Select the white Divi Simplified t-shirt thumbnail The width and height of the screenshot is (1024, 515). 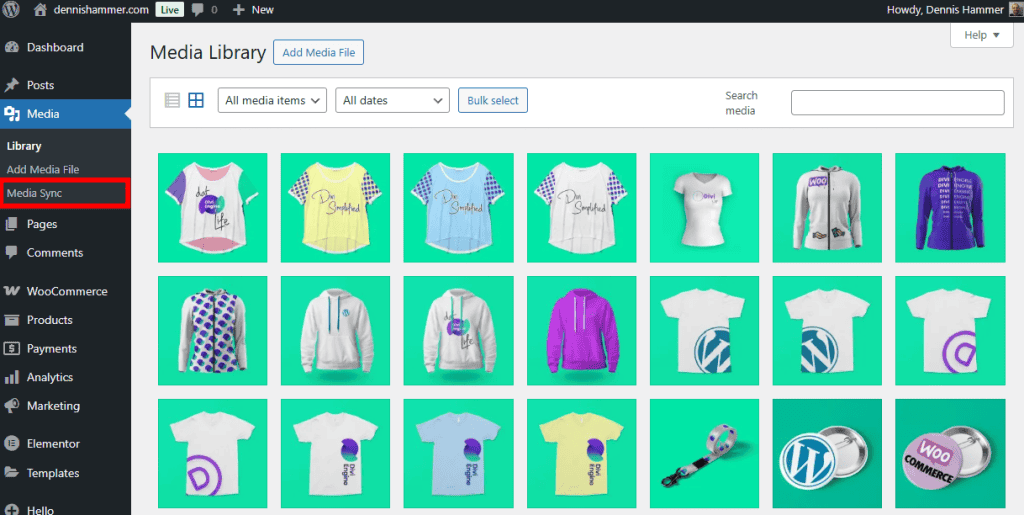click(581, 208)
